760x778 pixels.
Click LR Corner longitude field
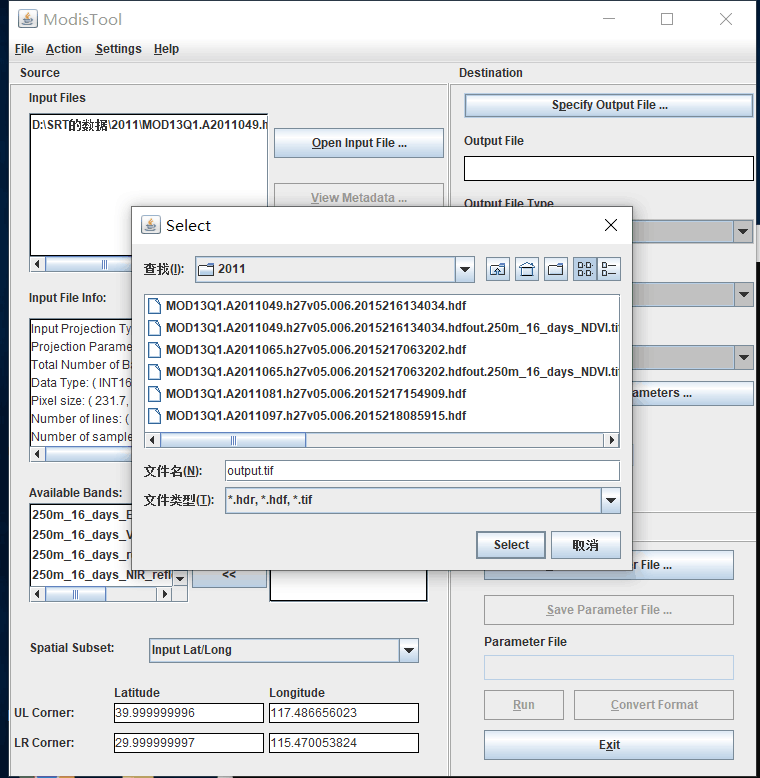click(x=344, y=743)
